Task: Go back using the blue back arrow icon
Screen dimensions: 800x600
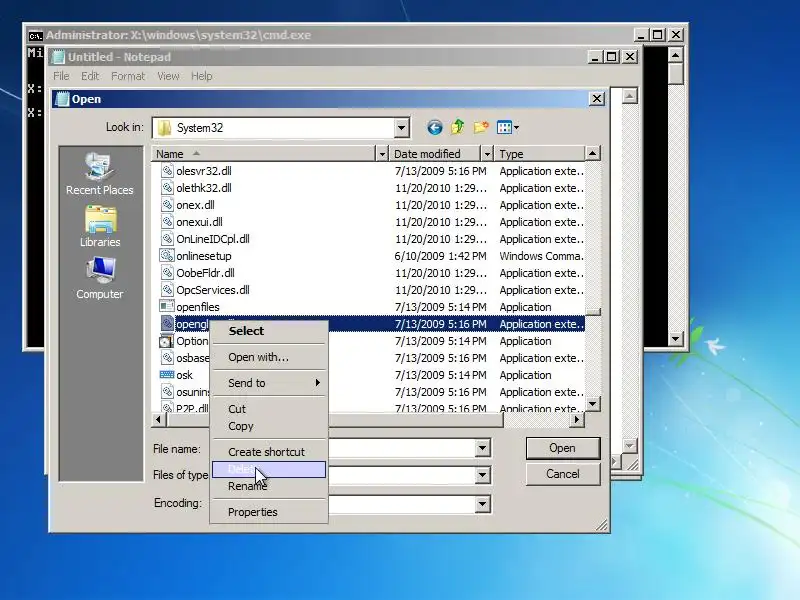Action: point(435,128)
